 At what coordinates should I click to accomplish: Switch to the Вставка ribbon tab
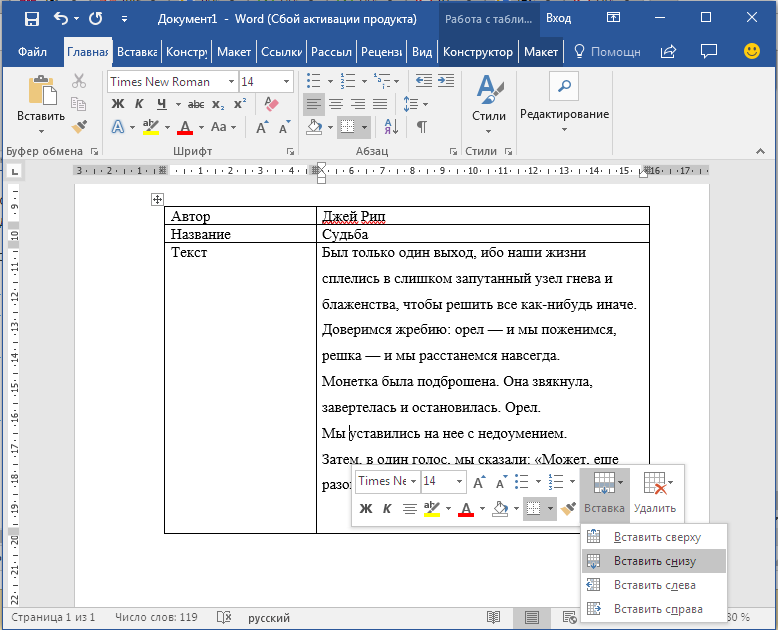[x=137, y=52]
